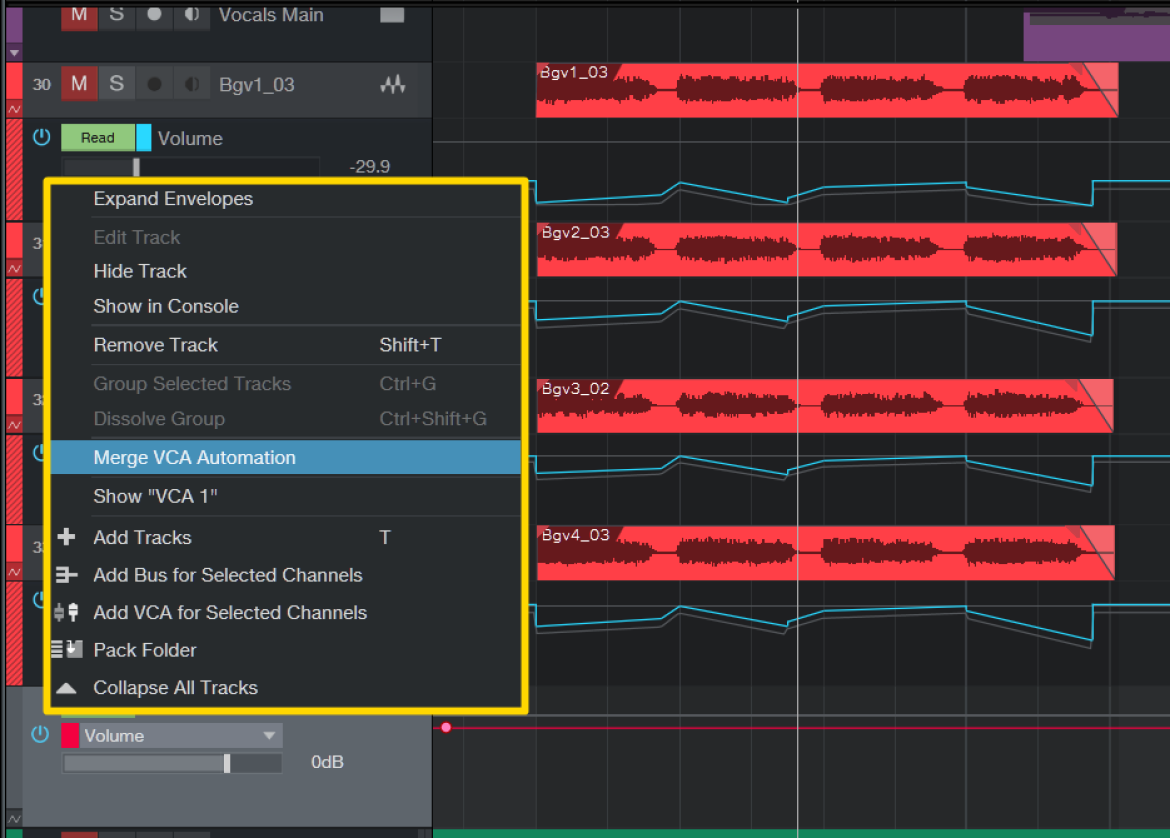The image size is (1170, 838).
Task: Select the Bgv2_03 audio clip
Action: (827, 249)
